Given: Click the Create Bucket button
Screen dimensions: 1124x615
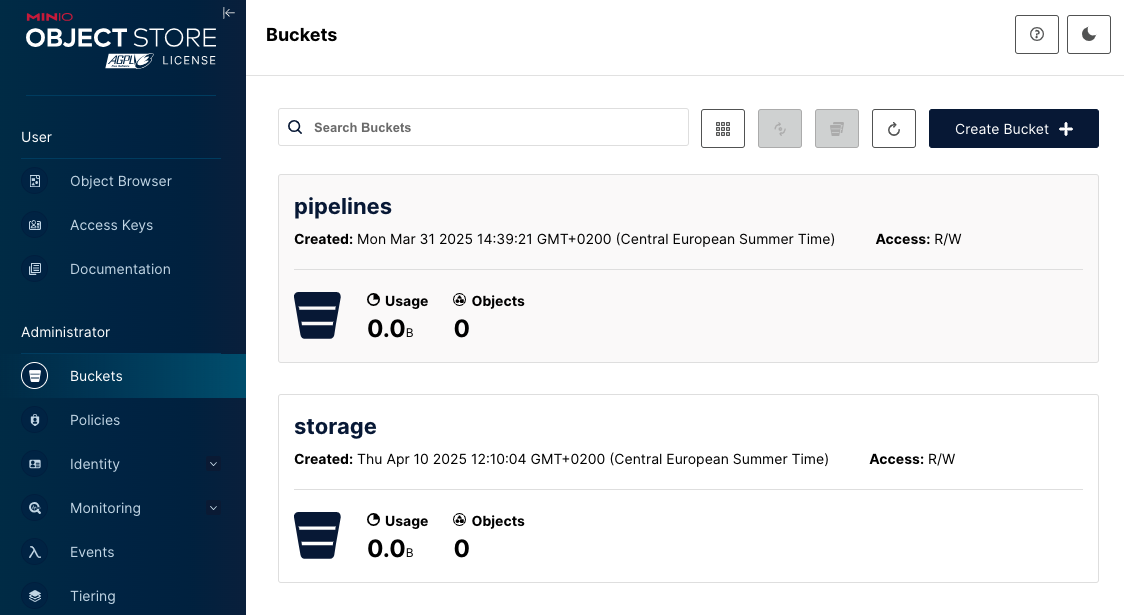Looking at the screenshot, I should click(1013, 129).
